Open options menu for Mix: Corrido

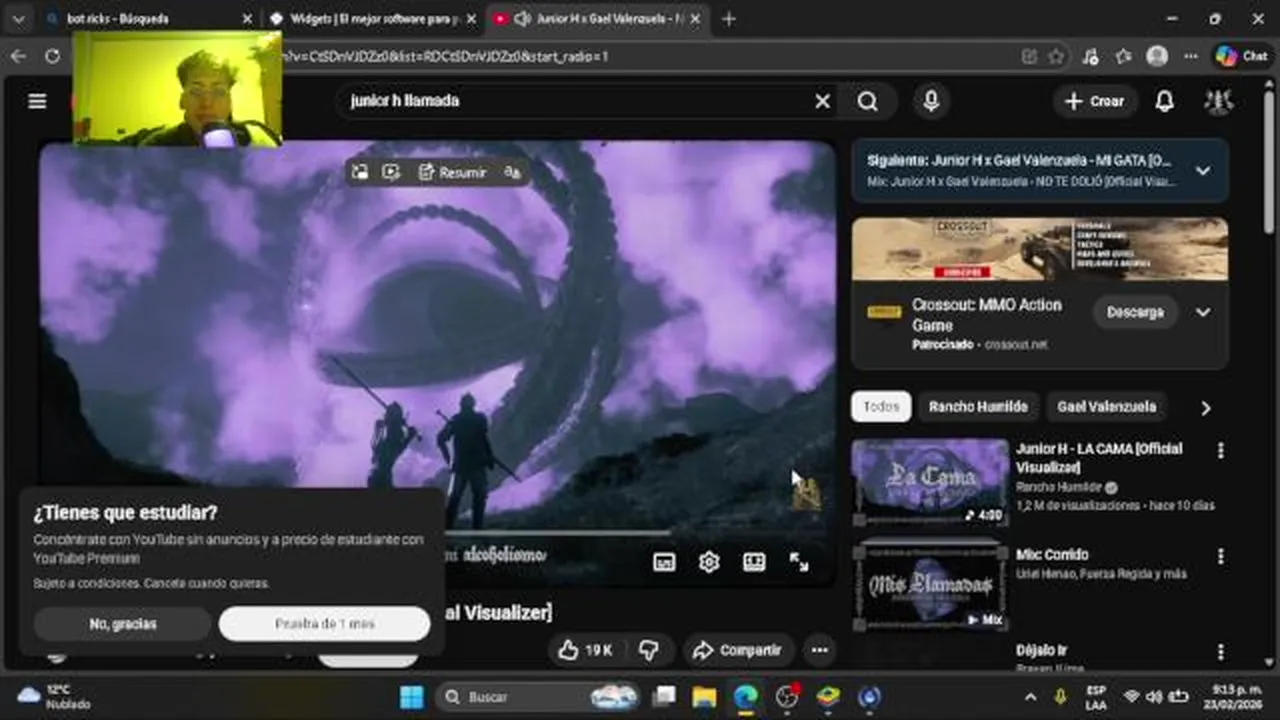1220,556
